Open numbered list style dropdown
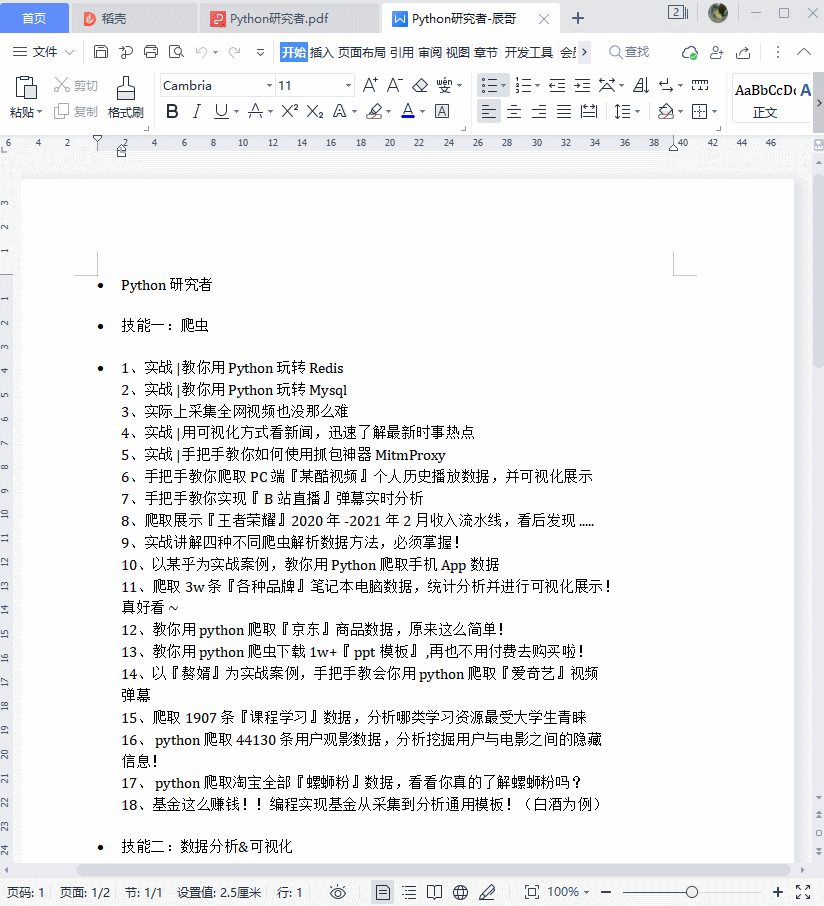Screen dimensions: 824x906 pos(537,86)
